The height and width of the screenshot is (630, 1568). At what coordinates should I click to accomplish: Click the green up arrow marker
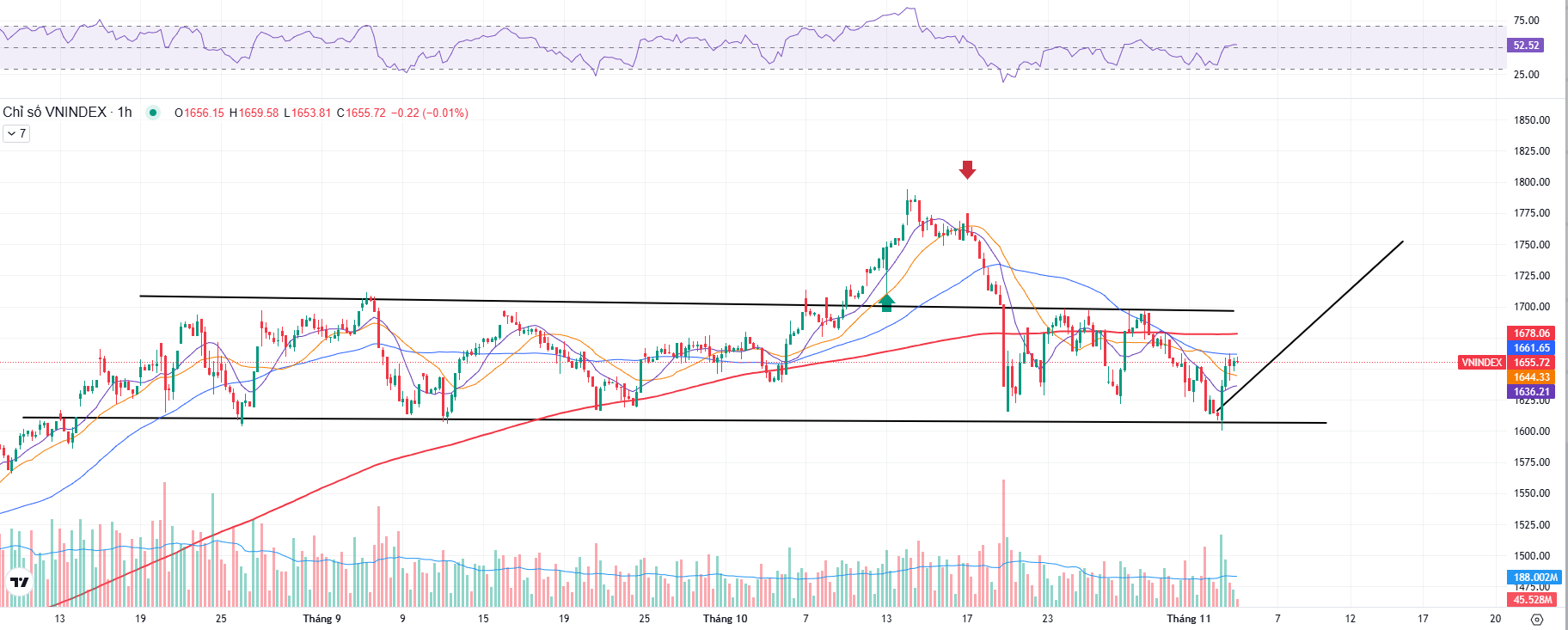click(x=886, y=302)
